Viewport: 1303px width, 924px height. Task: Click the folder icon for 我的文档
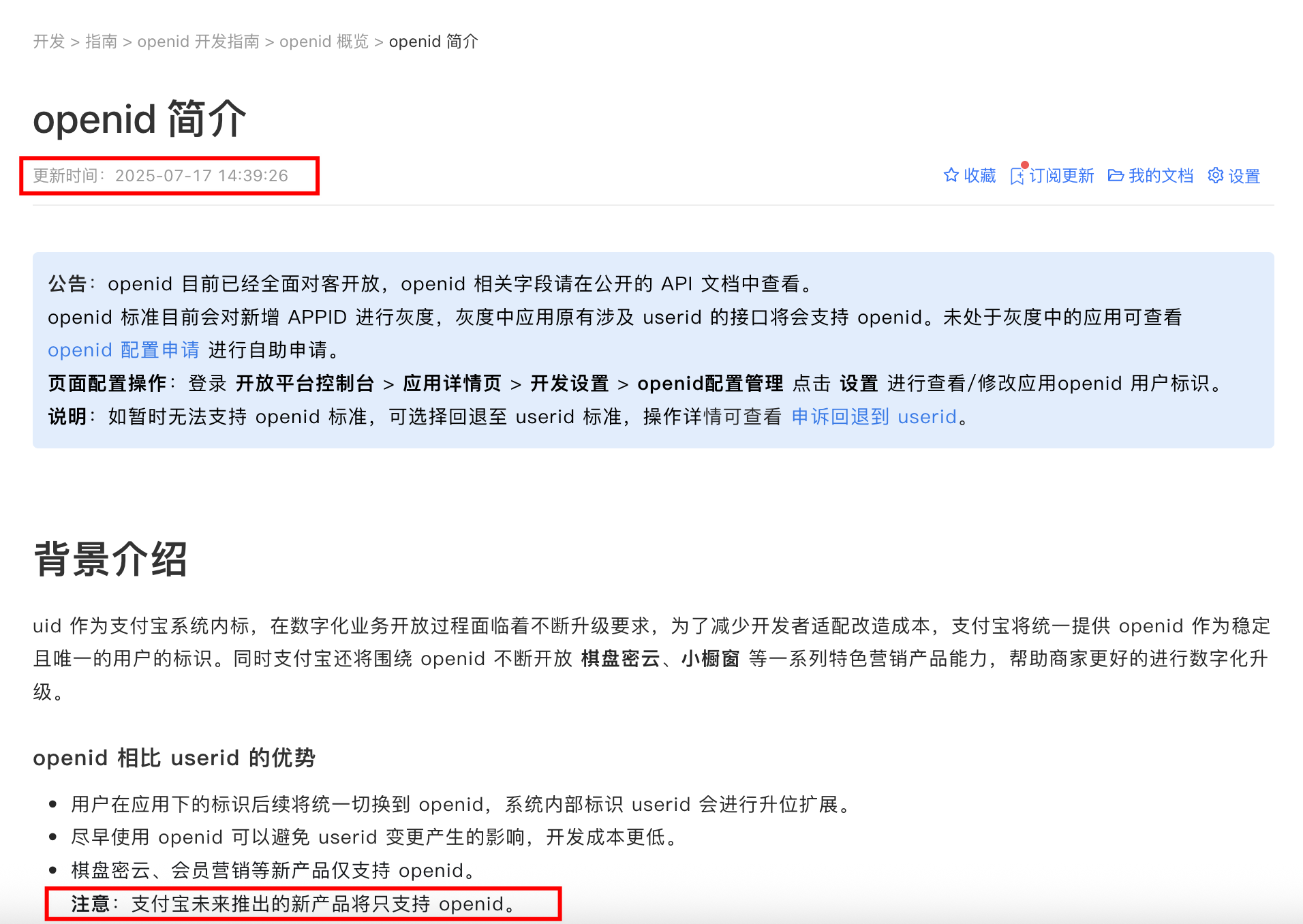[x=1116, y=176]
